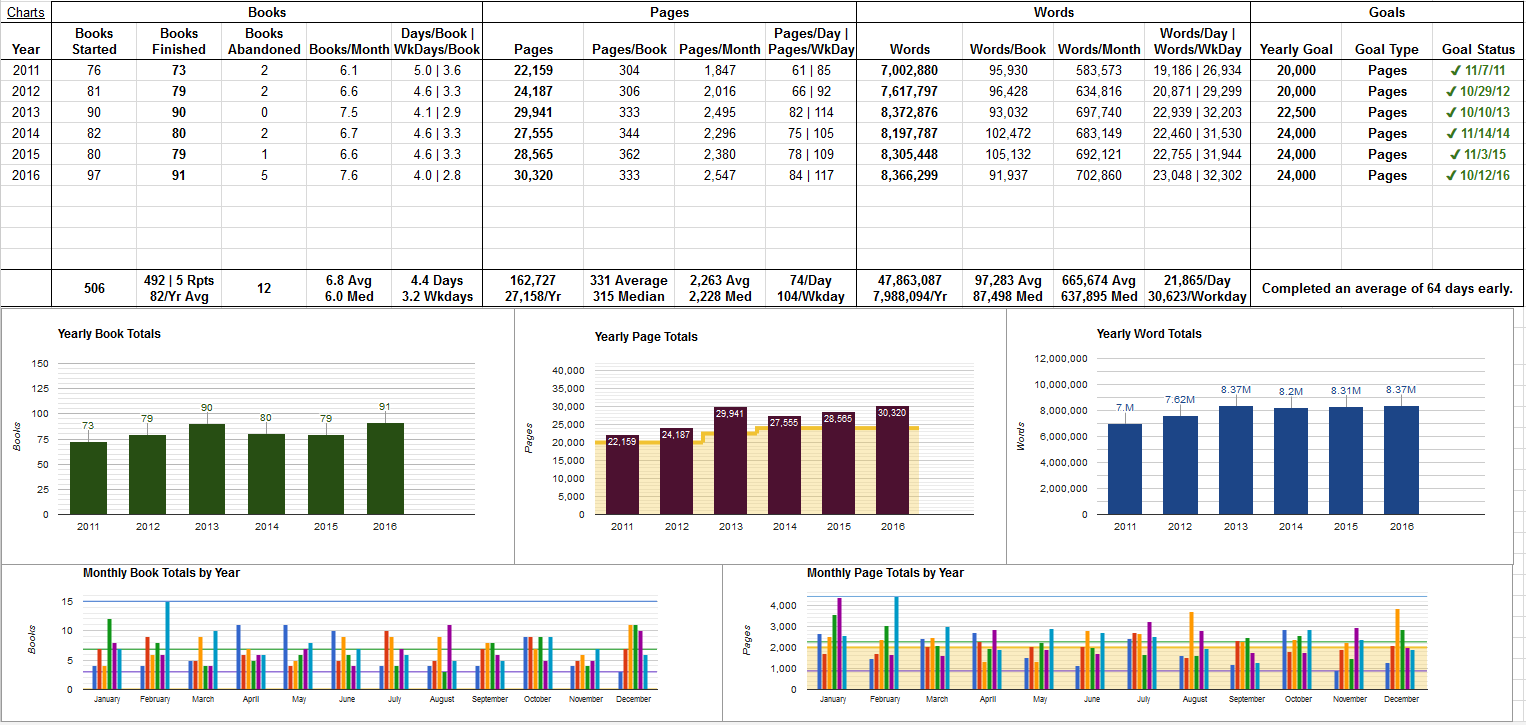1526x725 pixels.
Task: Click the Yearly Word Totals chart title
Action: tap(1149, 334)
